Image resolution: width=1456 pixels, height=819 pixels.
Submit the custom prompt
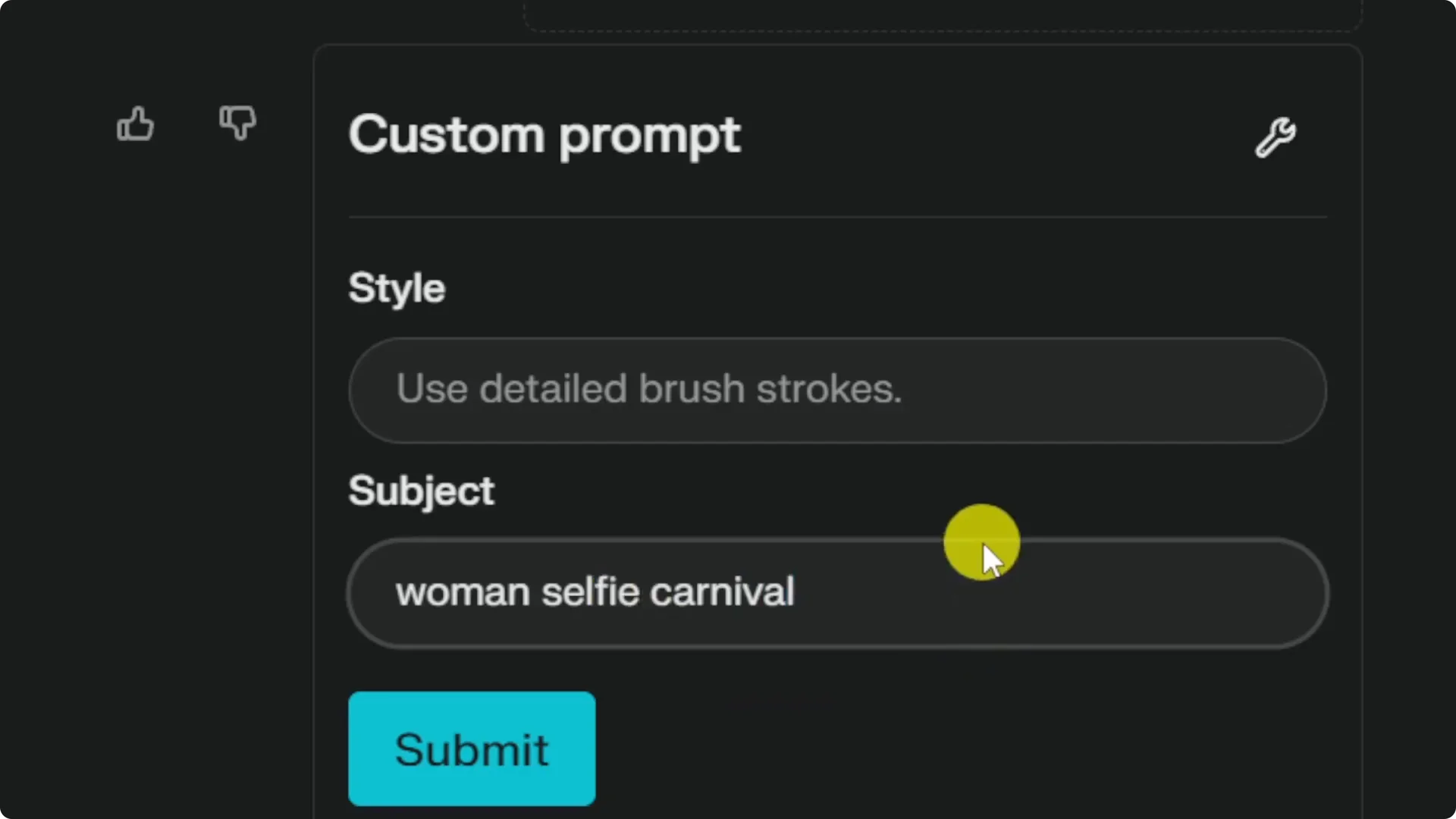click(x=471, y=748)
